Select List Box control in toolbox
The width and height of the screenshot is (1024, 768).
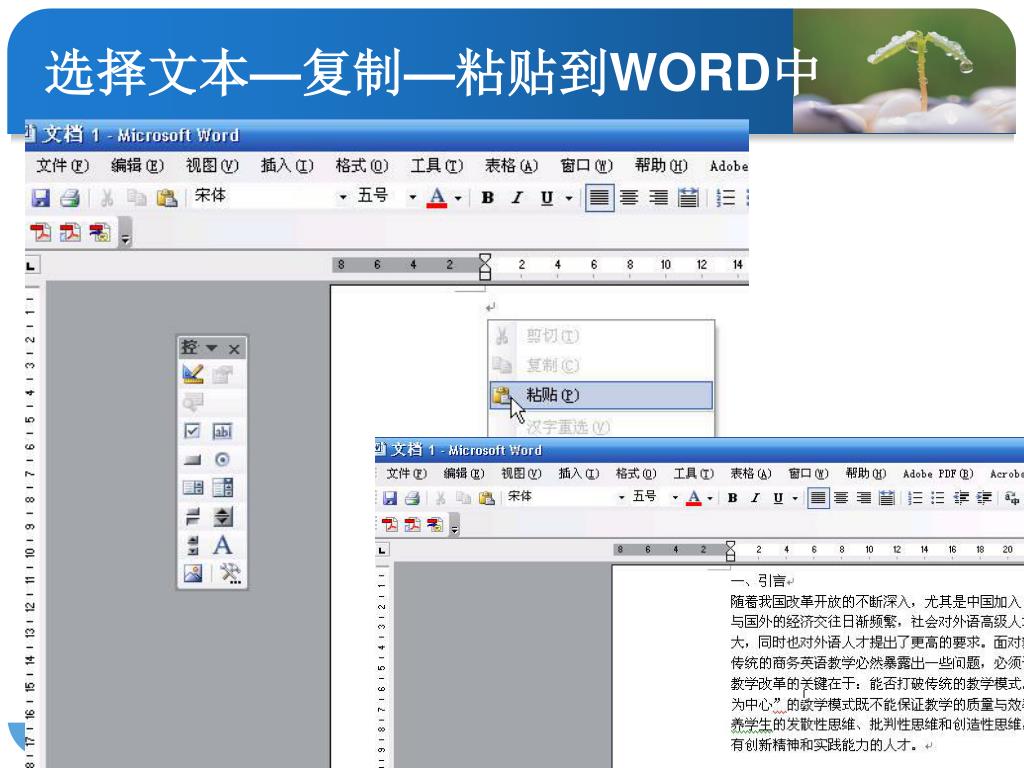click(193, 488)
